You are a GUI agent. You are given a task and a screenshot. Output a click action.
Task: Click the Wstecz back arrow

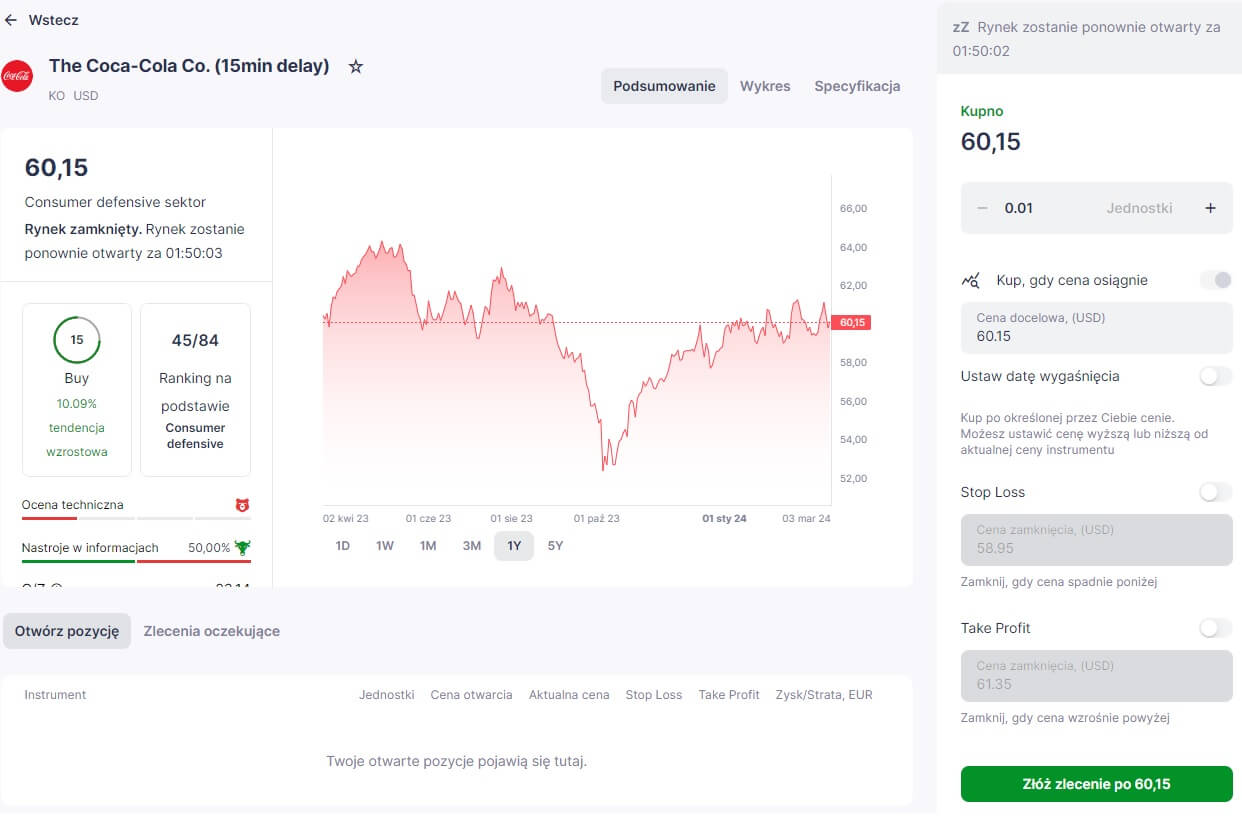click(x=11, y=20)
